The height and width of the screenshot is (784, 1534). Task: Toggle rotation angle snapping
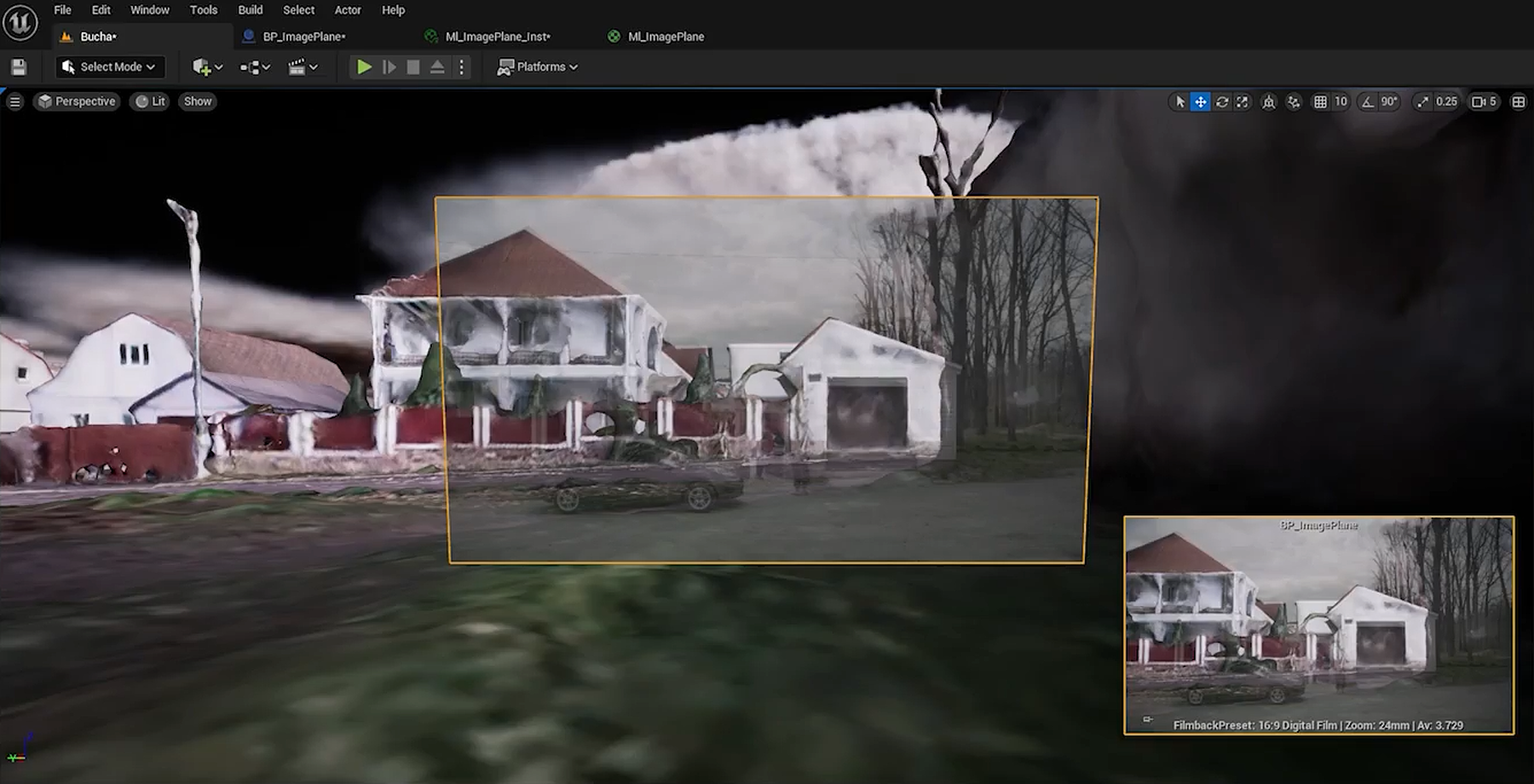1368,101
